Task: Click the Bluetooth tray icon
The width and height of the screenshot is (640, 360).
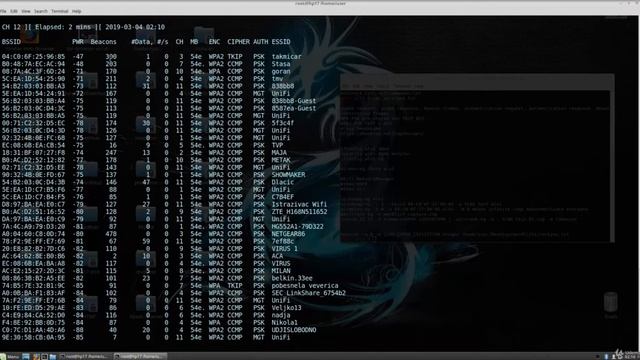Action: (606, 356)
